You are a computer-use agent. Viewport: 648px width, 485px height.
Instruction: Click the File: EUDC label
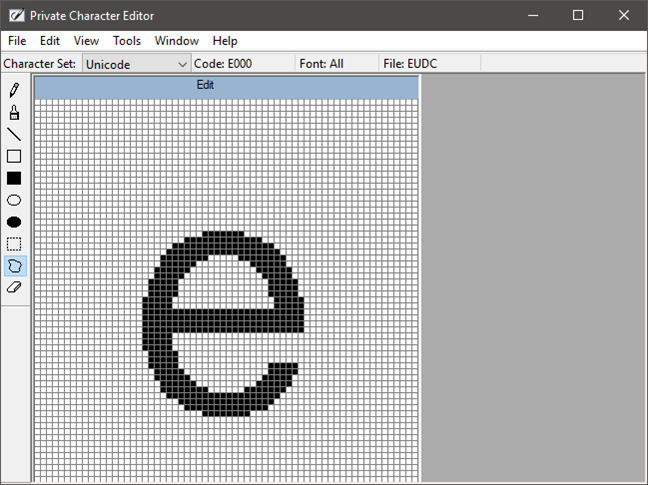(410, 64)
